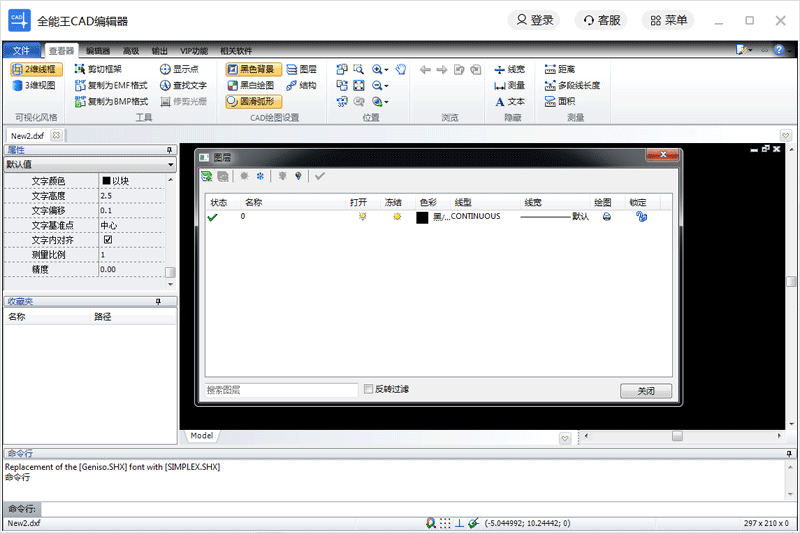Viewport: 800px width, 533px height.
Task: Expand the zoom in dropdown arrow
Action: coord(386,71)
